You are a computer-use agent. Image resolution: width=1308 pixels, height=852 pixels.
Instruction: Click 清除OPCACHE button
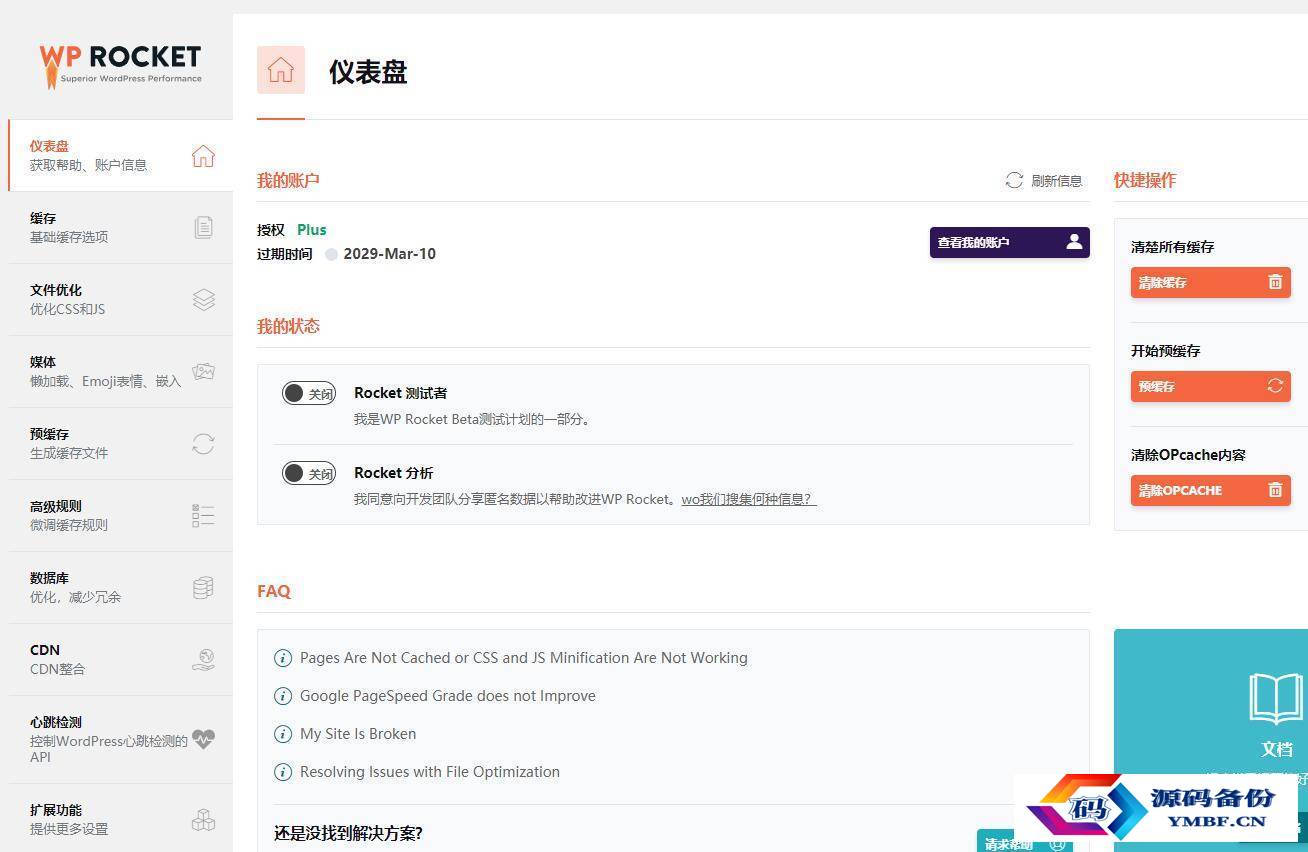coord(1210,490)
